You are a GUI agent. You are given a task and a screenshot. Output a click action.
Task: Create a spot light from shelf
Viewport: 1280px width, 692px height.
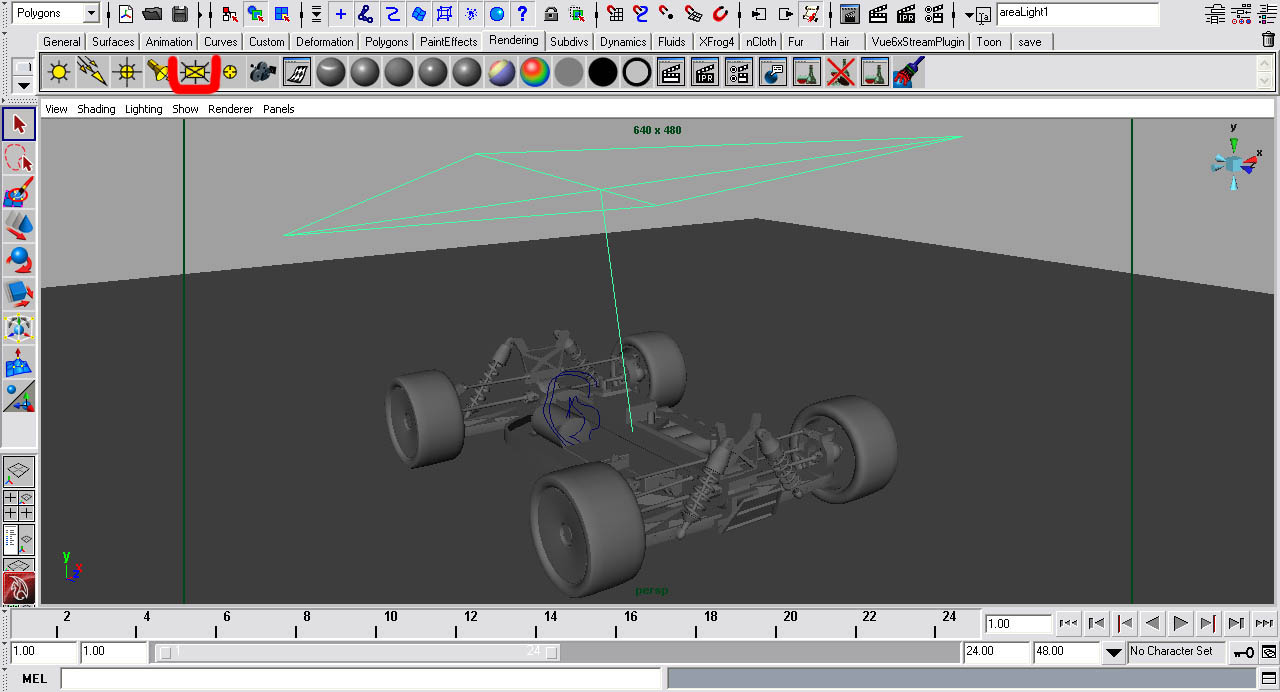point(158,72)
